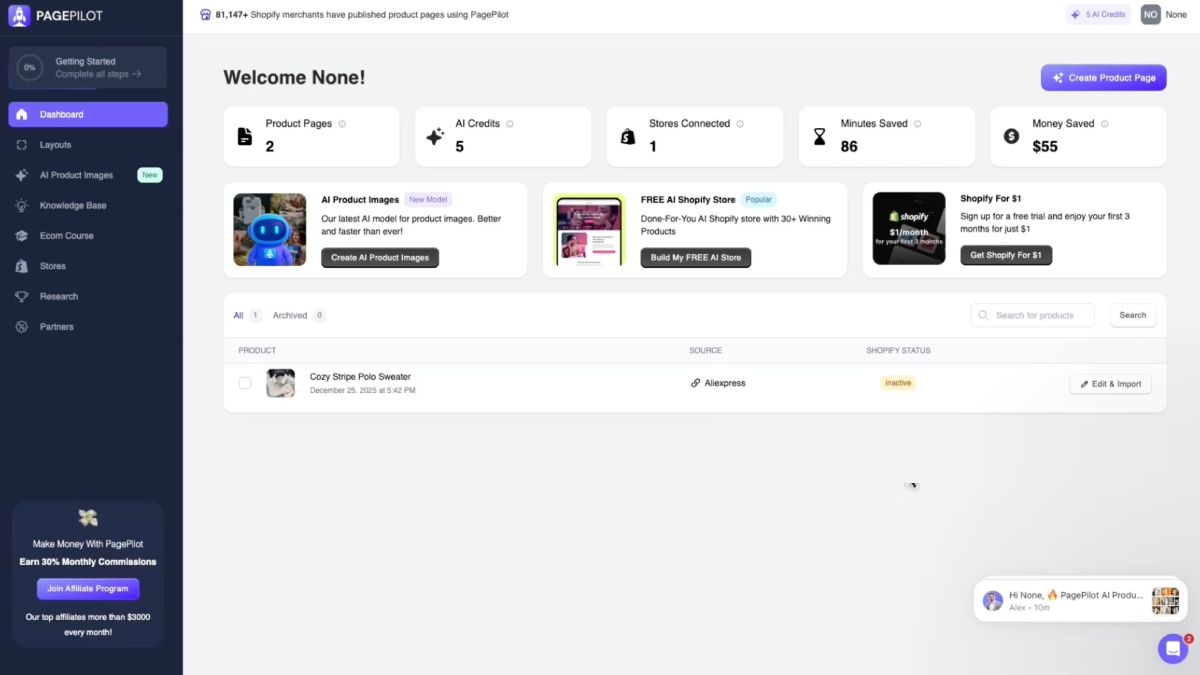The width and height of the screenshot is (1200, 675).
Task: Click the Inactive Shopify status badge
Action: click(898, 383)
